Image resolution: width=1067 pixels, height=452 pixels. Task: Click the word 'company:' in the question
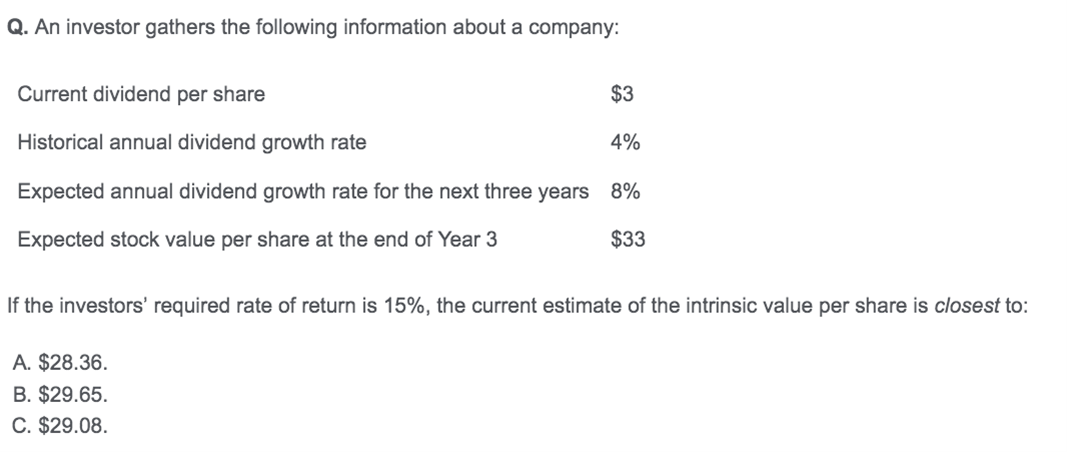point(574,29)
